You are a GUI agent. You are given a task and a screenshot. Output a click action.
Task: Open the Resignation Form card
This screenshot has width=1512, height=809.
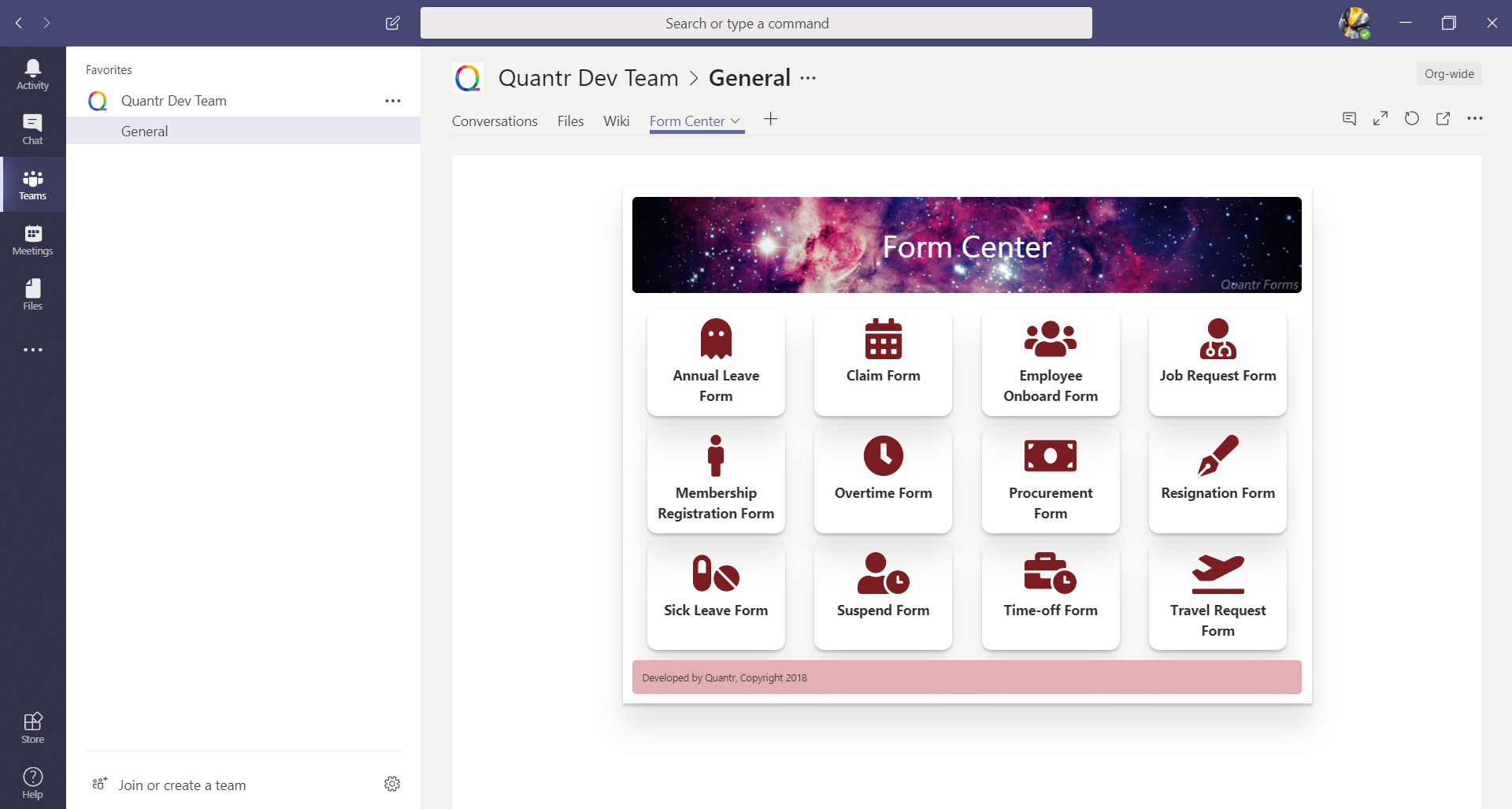click(1217, 480)
